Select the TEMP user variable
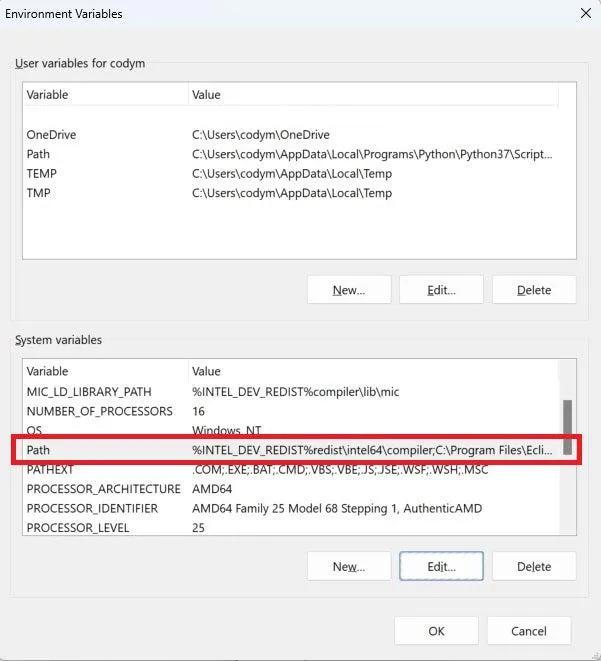The image size is (601, 661). click(x=42, y=174)
